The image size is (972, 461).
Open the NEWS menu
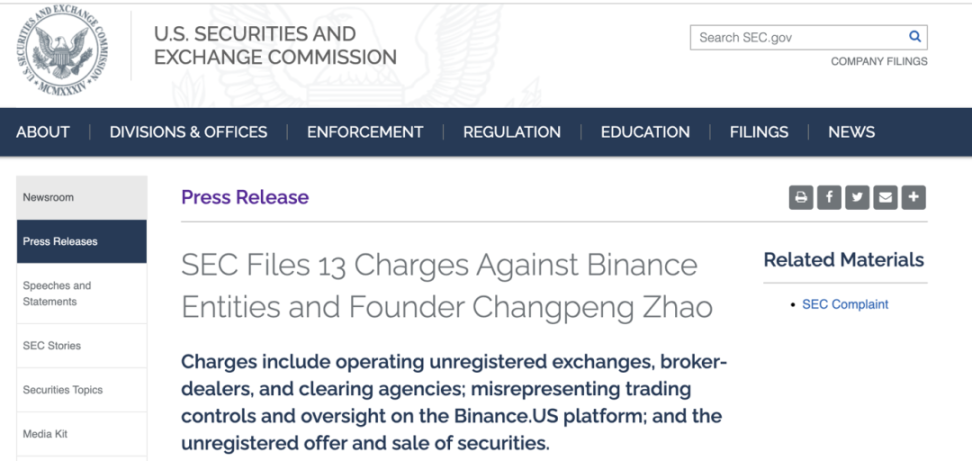coord(852,132)
